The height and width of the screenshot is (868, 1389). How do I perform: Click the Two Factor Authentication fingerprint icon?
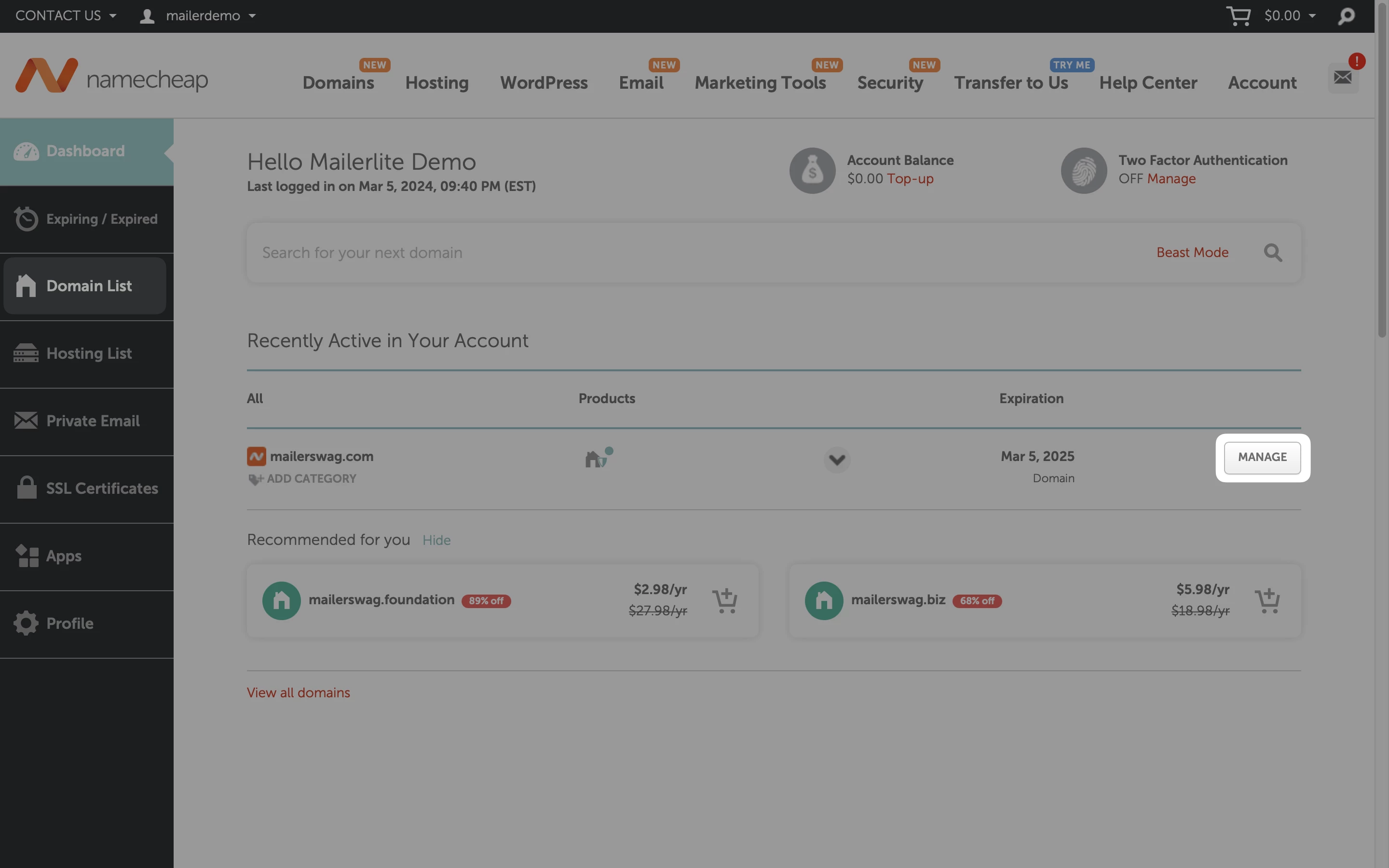point(1083,171)
